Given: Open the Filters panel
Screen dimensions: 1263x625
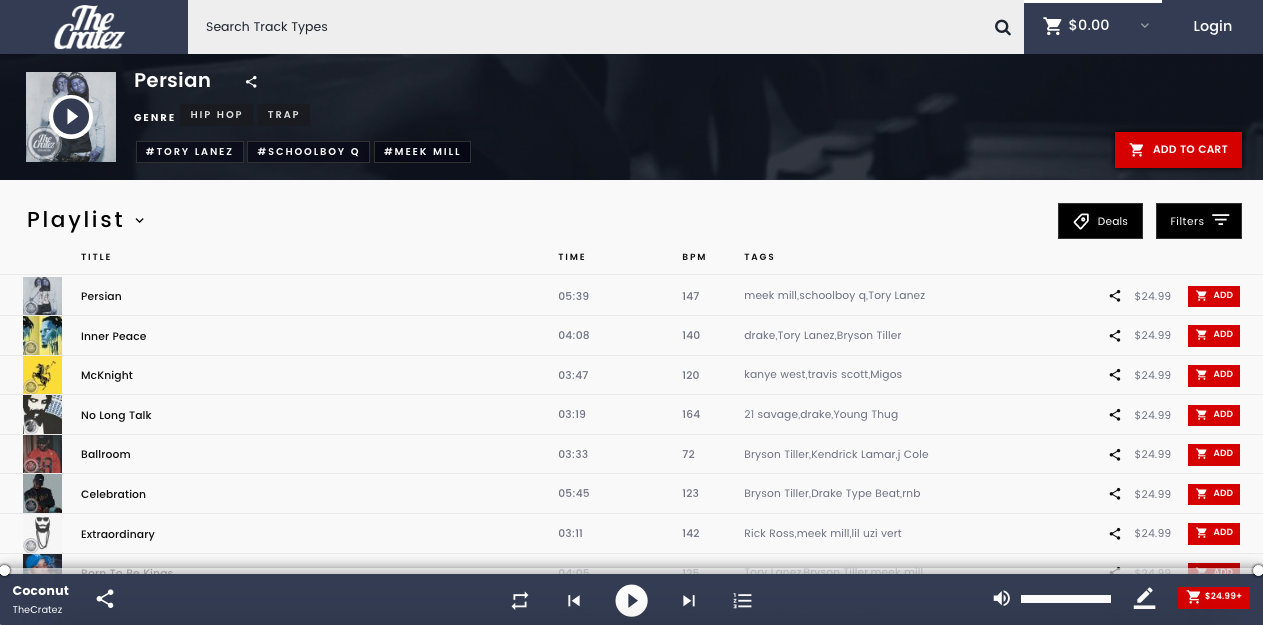Looking at the screenshot, I should (x=1199, y=221).
